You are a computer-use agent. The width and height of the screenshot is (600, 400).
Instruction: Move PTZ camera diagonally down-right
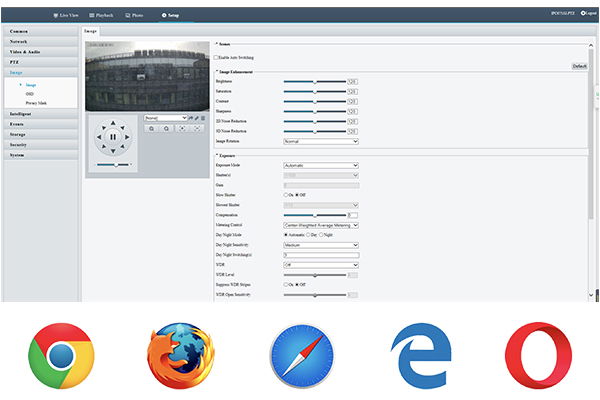pos(122,146)
